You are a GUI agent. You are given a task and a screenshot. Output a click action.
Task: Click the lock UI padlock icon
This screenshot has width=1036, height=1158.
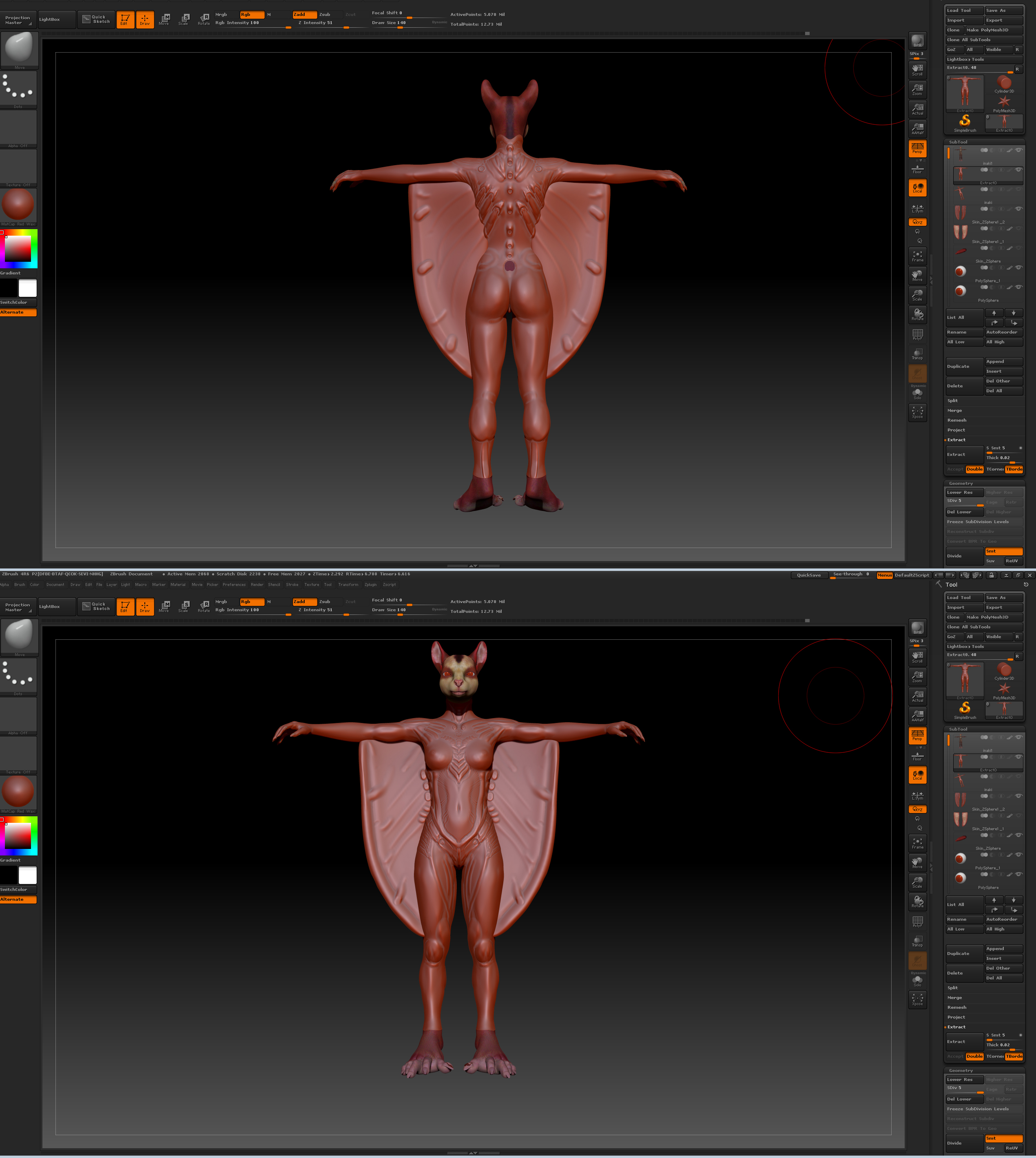click(992, 575)
